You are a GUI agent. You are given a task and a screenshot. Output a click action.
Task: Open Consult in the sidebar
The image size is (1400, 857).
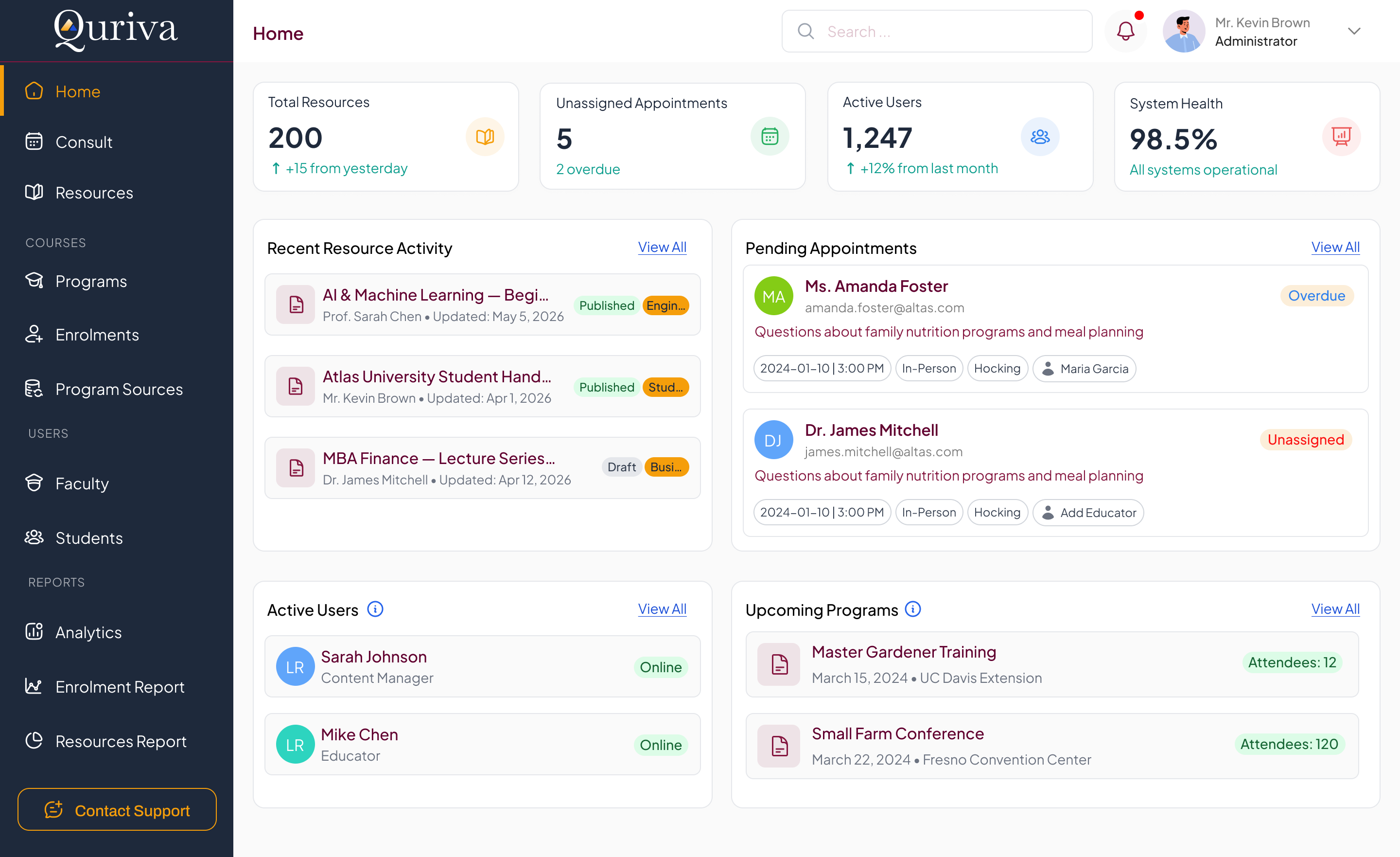coord(84,142)
